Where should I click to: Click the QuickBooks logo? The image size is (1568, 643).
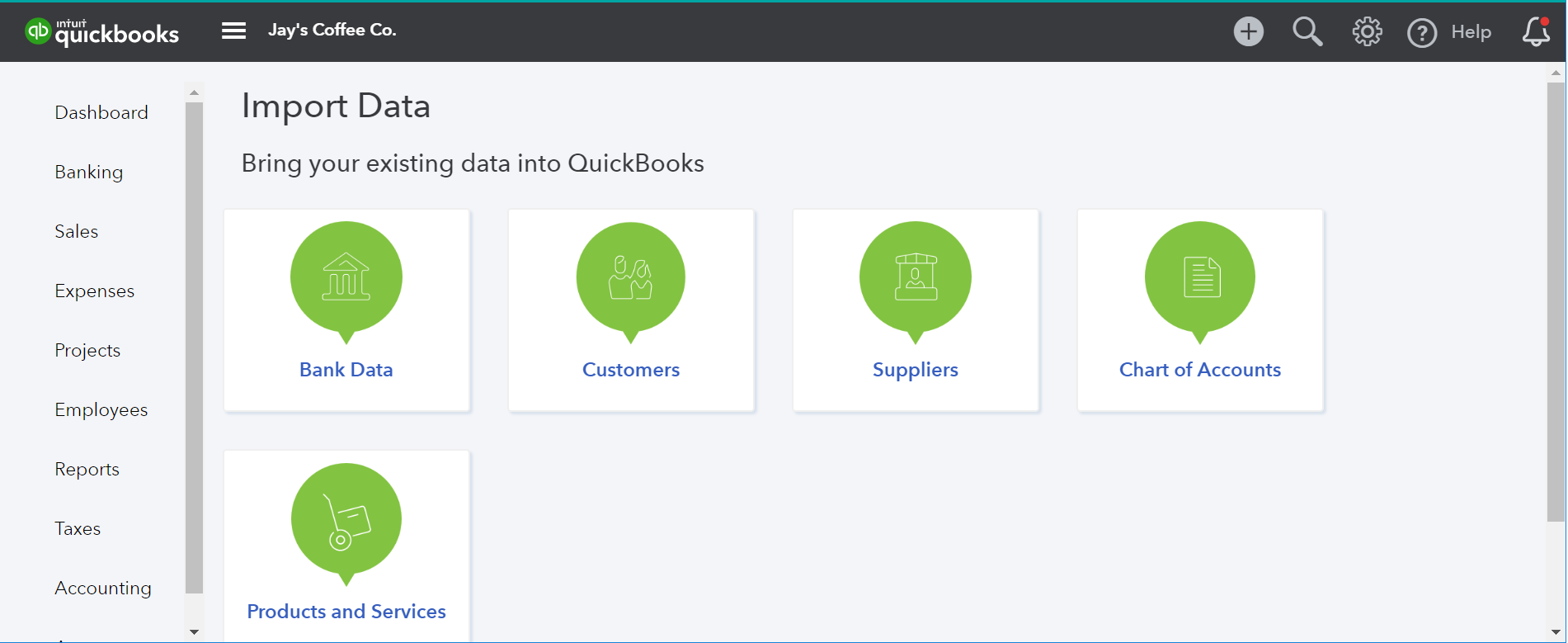tap(101, 31)
